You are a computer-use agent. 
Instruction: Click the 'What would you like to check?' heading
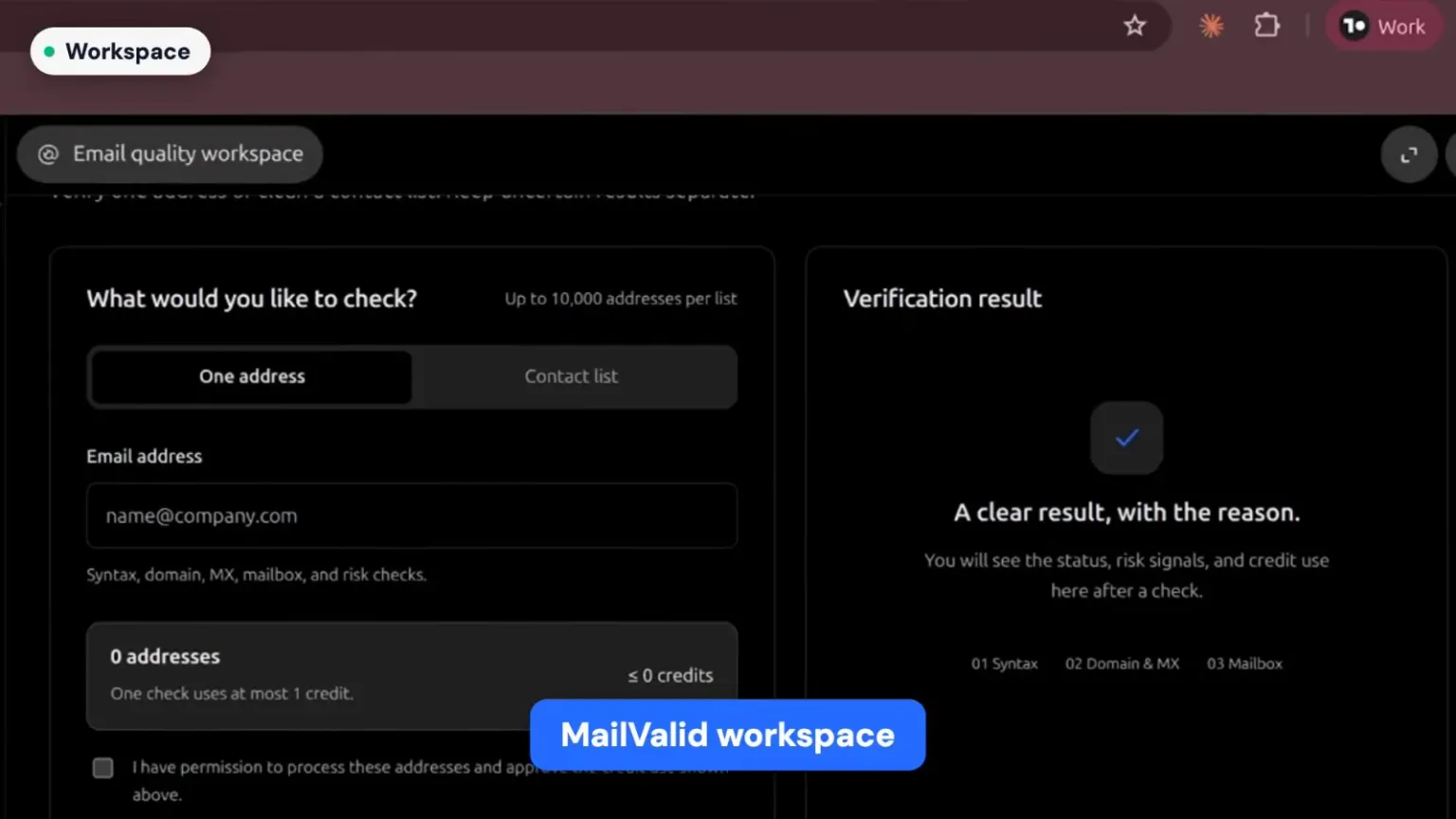[252, 299]
